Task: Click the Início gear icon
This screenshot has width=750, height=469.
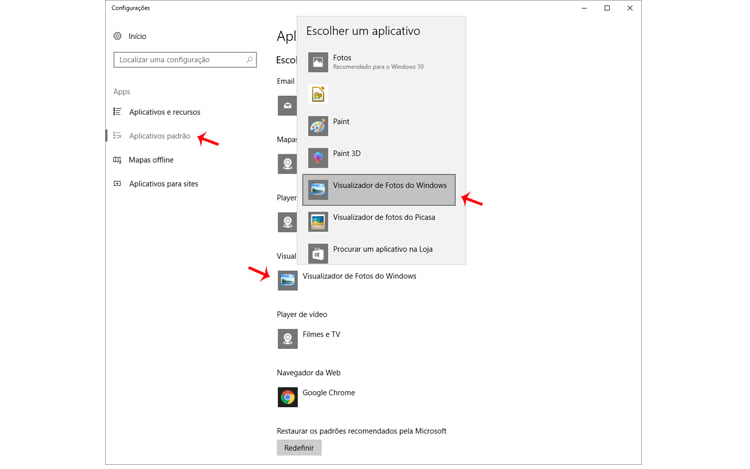Action: pyautogui.click(x=118, y=36)
